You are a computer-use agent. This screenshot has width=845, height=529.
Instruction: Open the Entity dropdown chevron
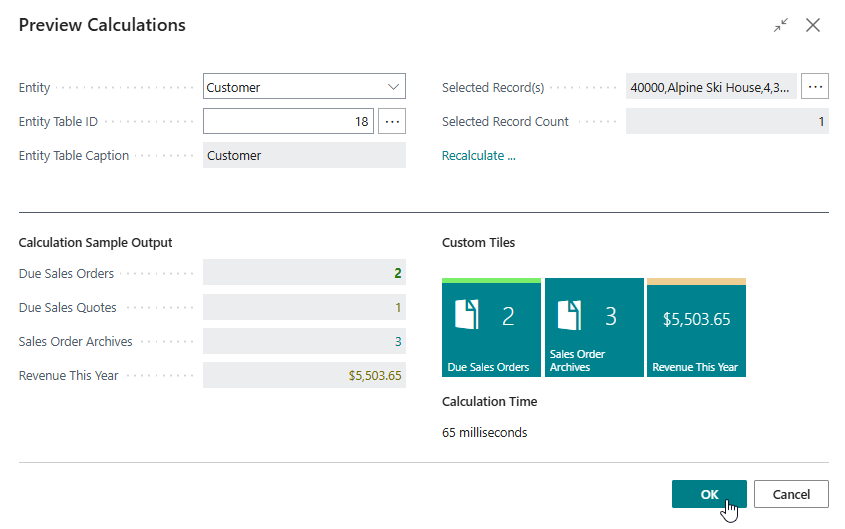[393, 87]
